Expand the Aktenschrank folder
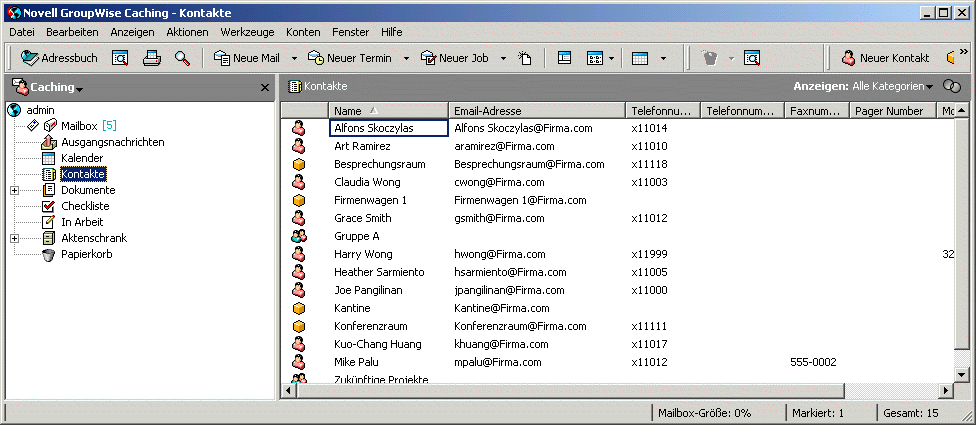This screenshot has height=425, width=976. tap(14, 238)
